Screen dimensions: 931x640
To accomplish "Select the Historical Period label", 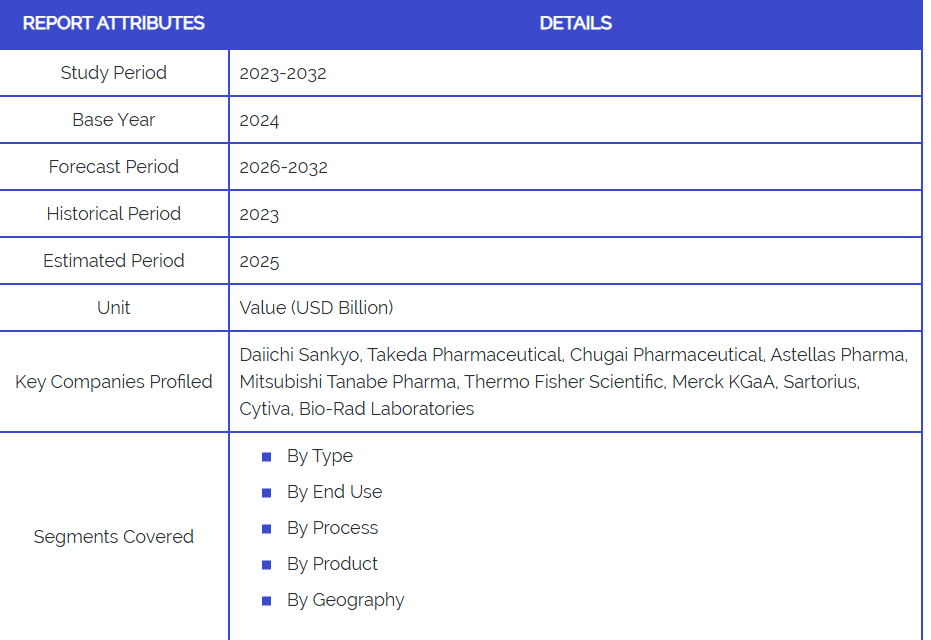I will [x=114, y=214].
